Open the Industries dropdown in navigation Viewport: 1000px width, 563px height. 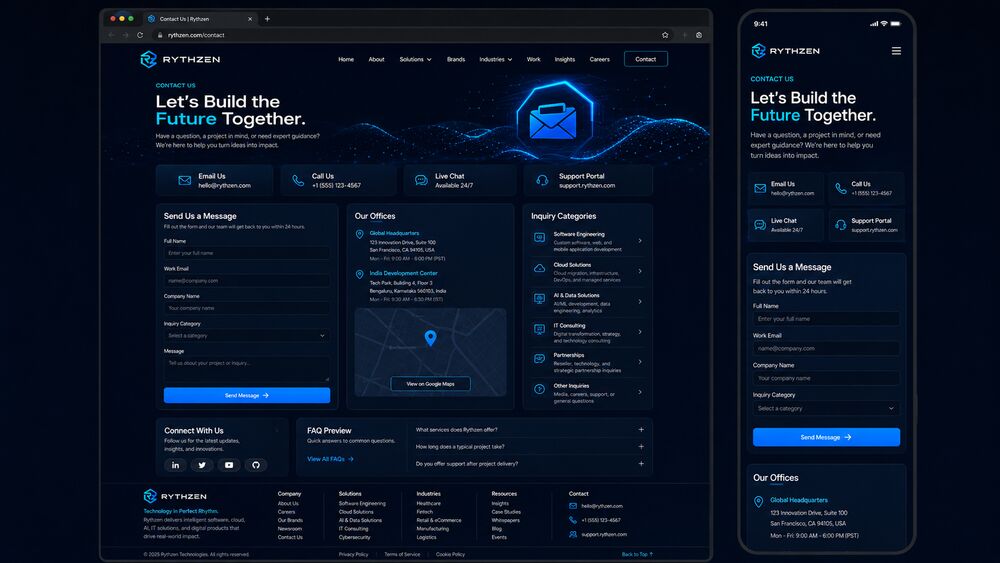coord(496,59)
